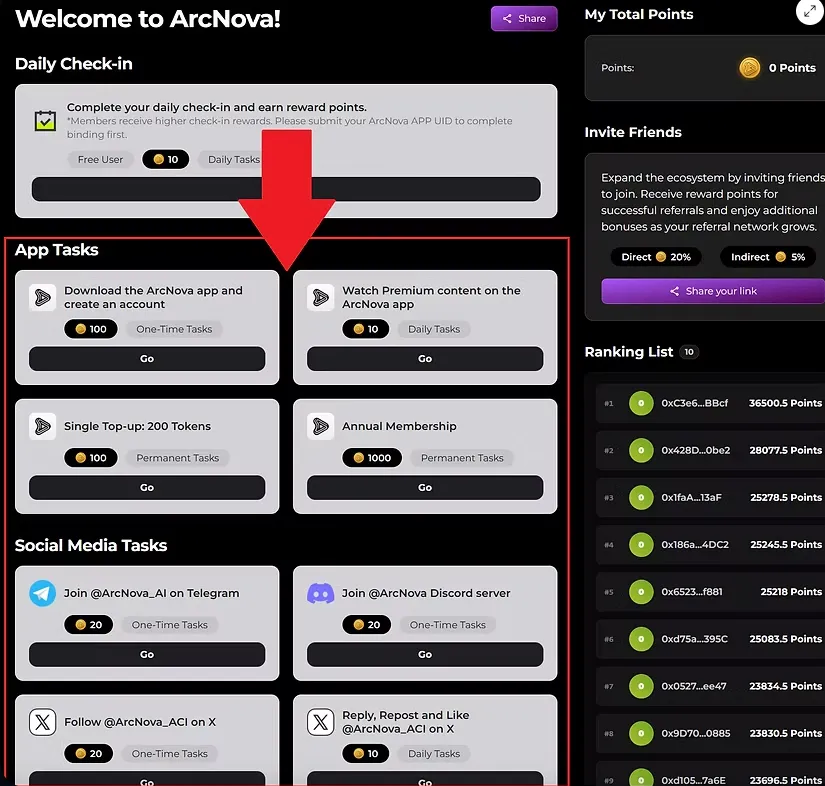Click the green avatar of 0x186a...4DC2
This screenshot has width=825, height=786.
(641, 545)
